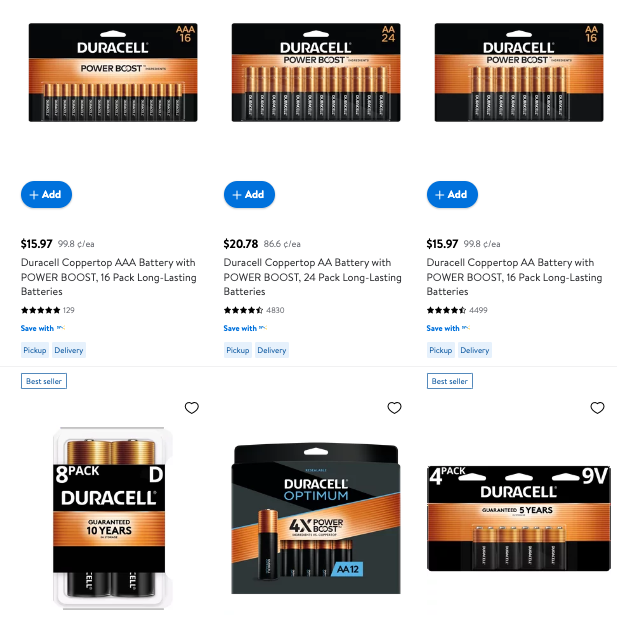Click Best seller badge above 8 pack D batteries
Image resolution: width=617 pixels, height=620 pixels.
pos(44,381)
